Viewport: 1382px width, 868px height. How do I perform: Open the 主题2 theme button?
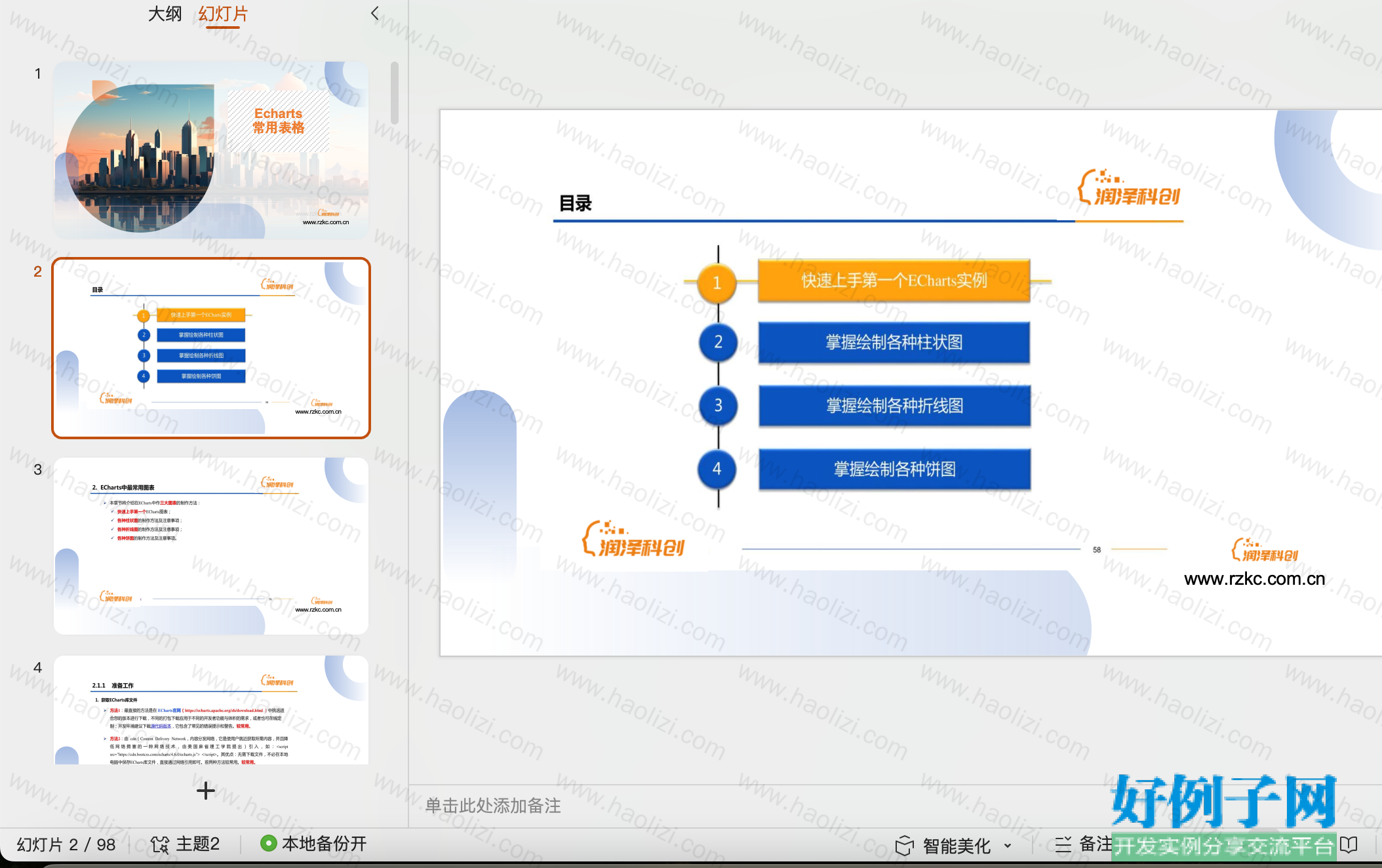186,844
